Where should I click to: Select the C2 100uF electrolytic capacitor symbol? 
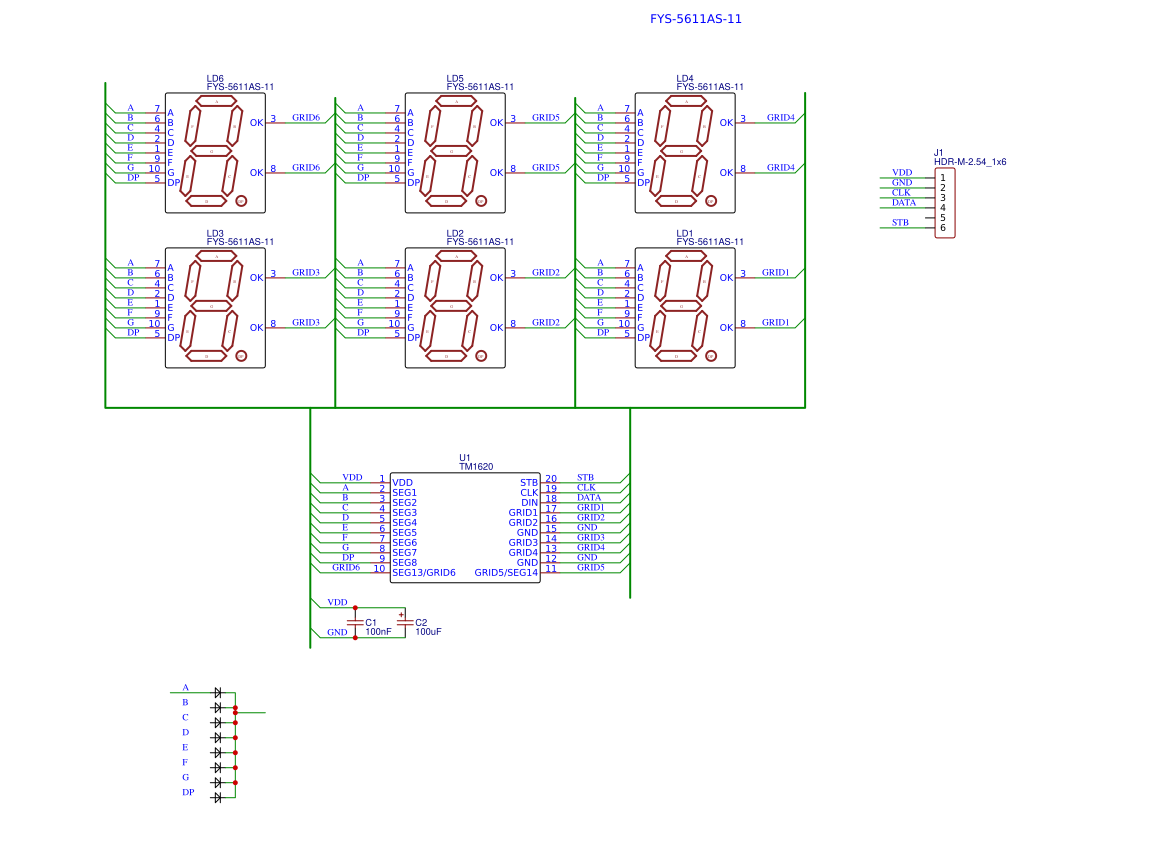(403, 622)
